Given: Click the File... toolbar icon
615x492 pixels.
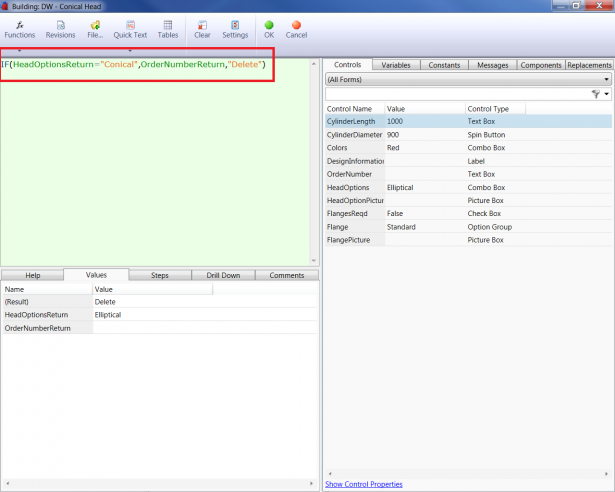Looking at the screenshot, I should 95,29.
